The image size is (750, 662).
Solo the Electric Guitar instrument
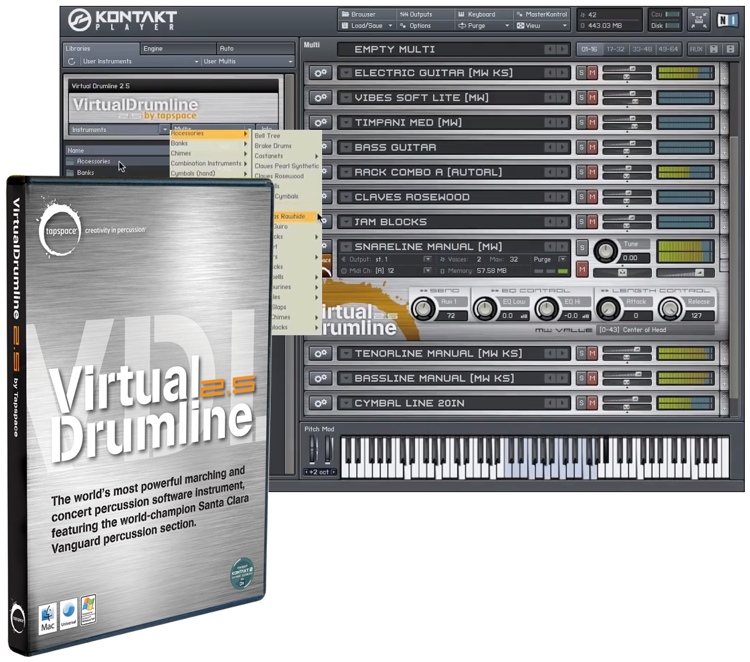(x=582, y=73)
